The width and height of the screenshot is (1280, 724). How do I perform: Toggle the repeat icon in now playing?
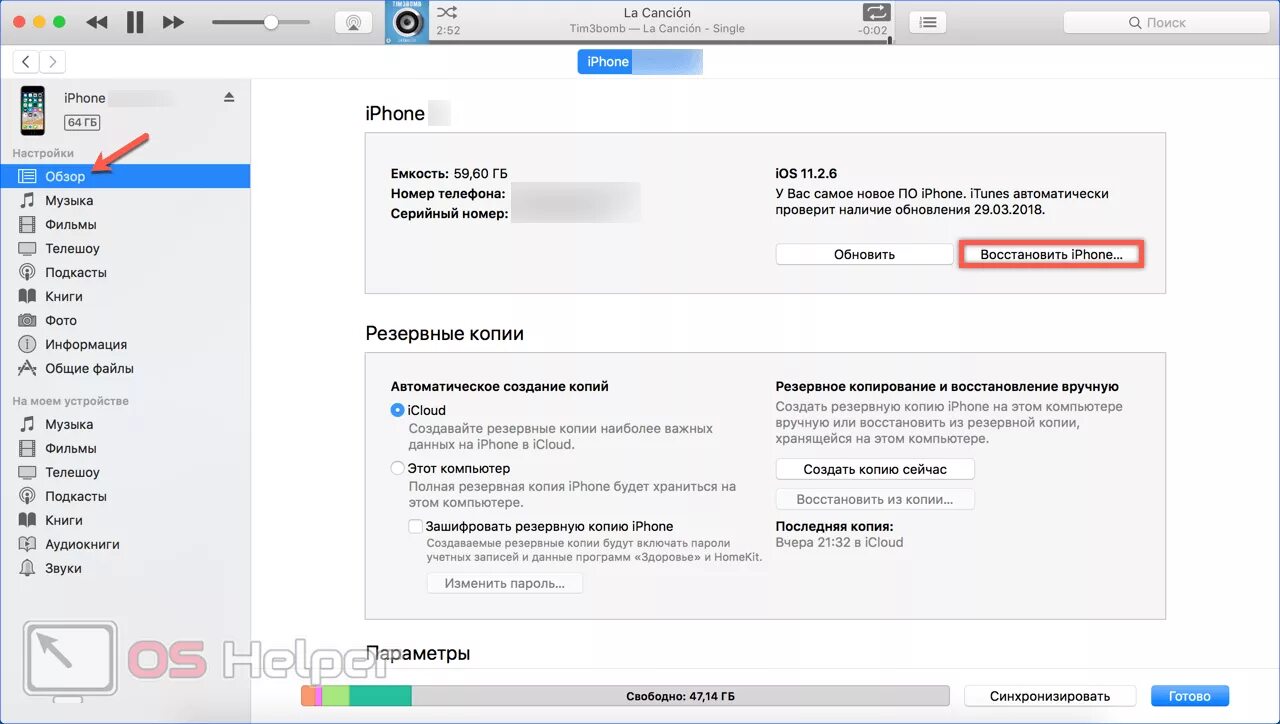tap(875, 12)
